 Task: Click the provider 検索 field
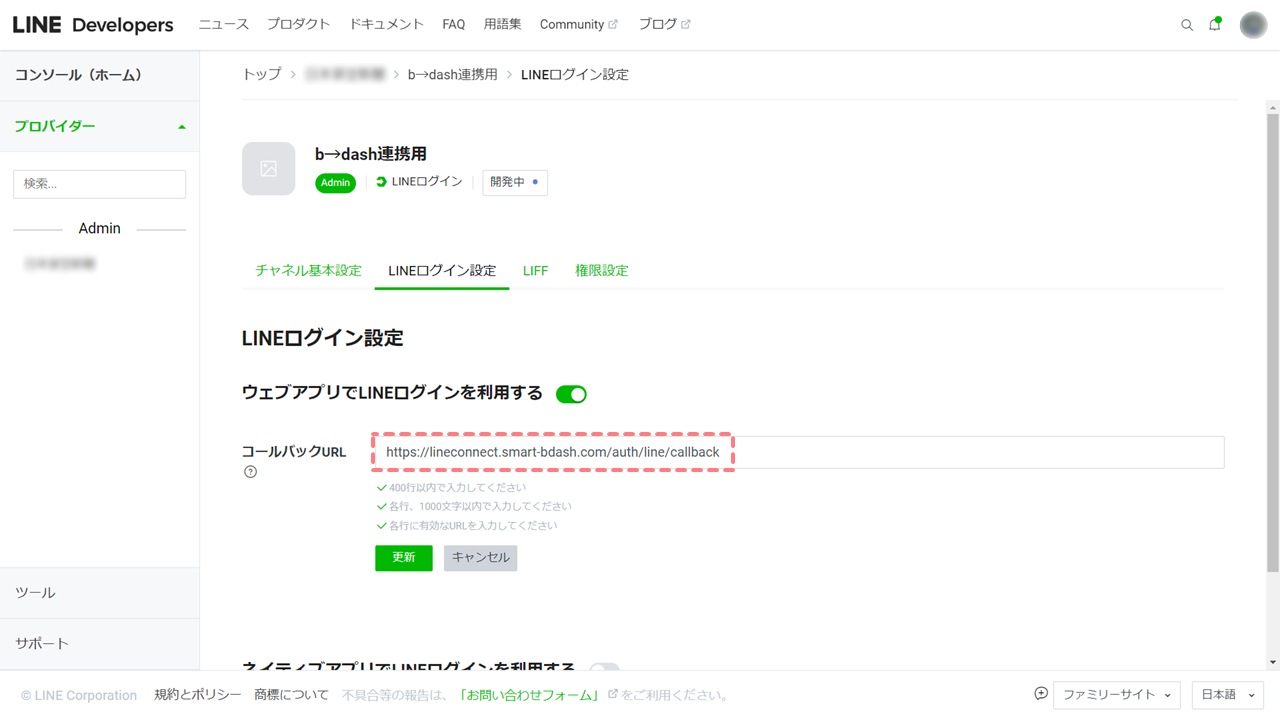click(x=99, y=184)
